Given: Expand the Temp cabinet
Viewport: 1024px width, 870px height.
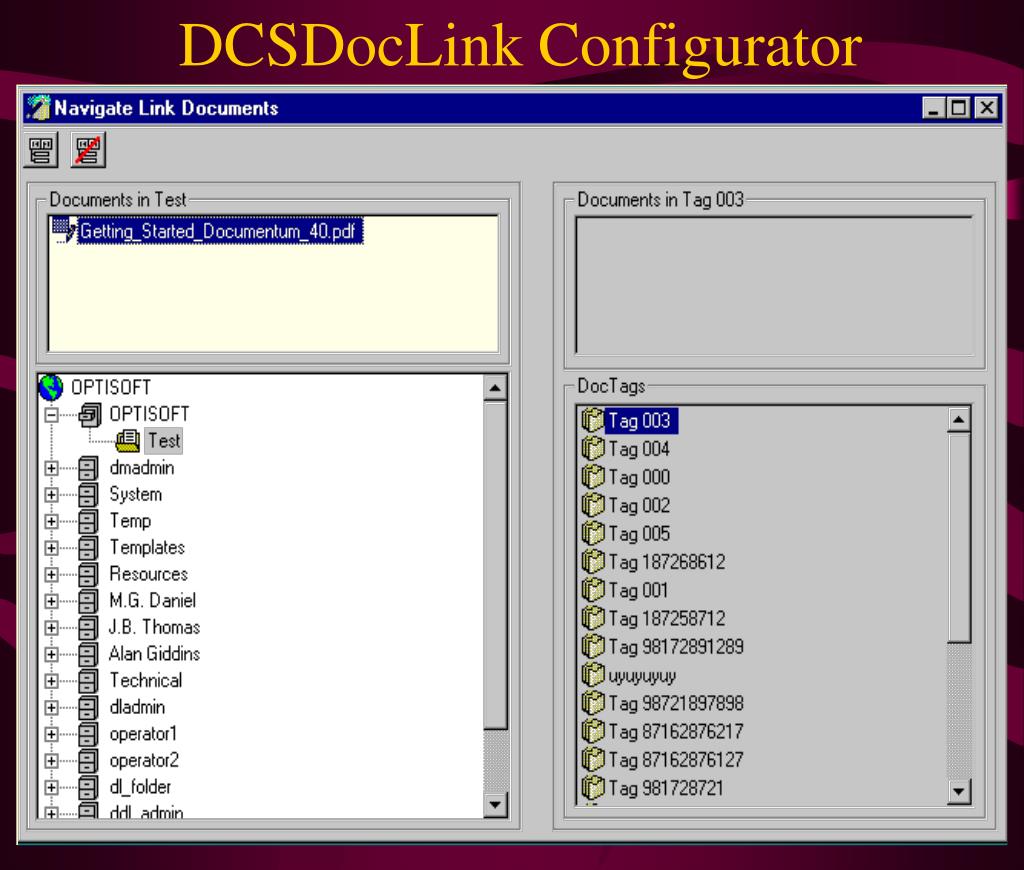Looking at the screenshot, I should tap(52, 521).
